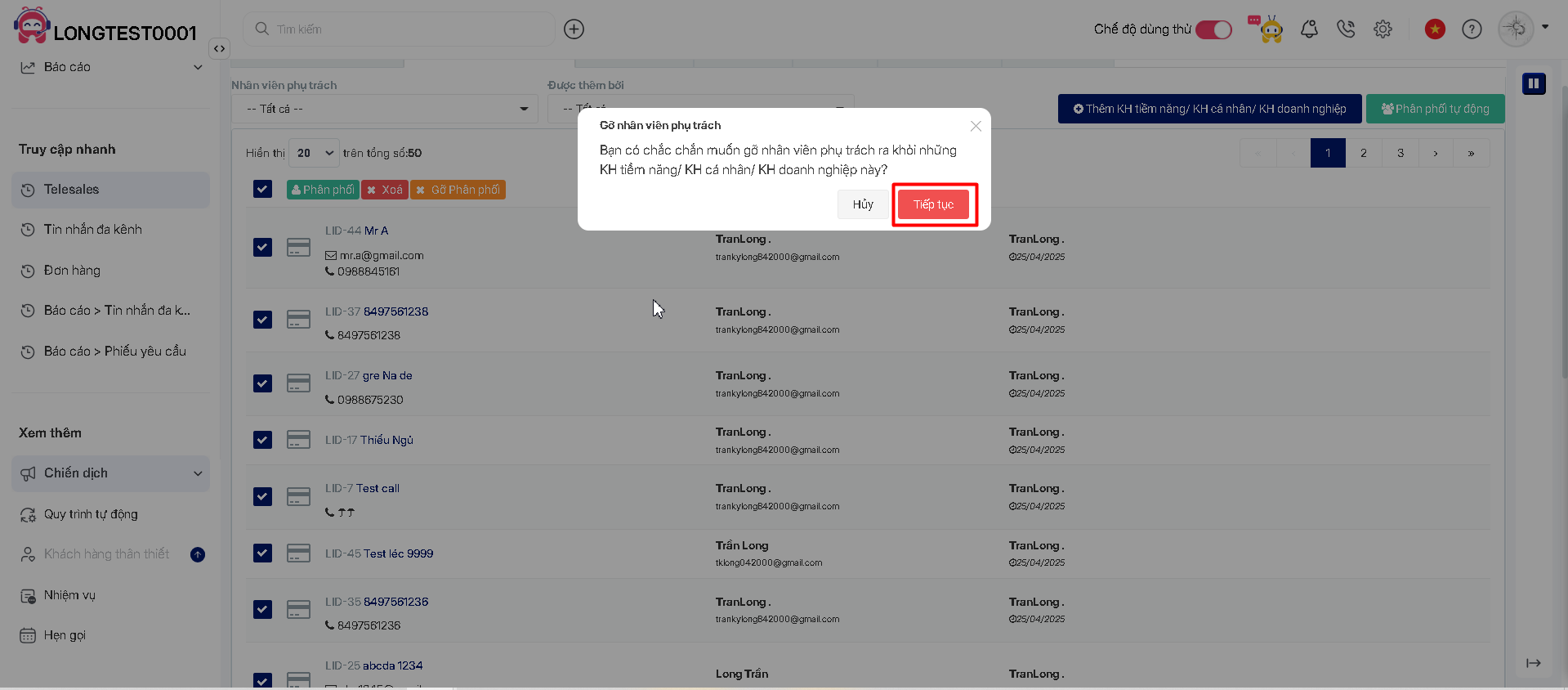This screenshot has width=1568, height=690.
Task: Confirm by clicking Tiếp tục button
Action: (x=933, y=204)
